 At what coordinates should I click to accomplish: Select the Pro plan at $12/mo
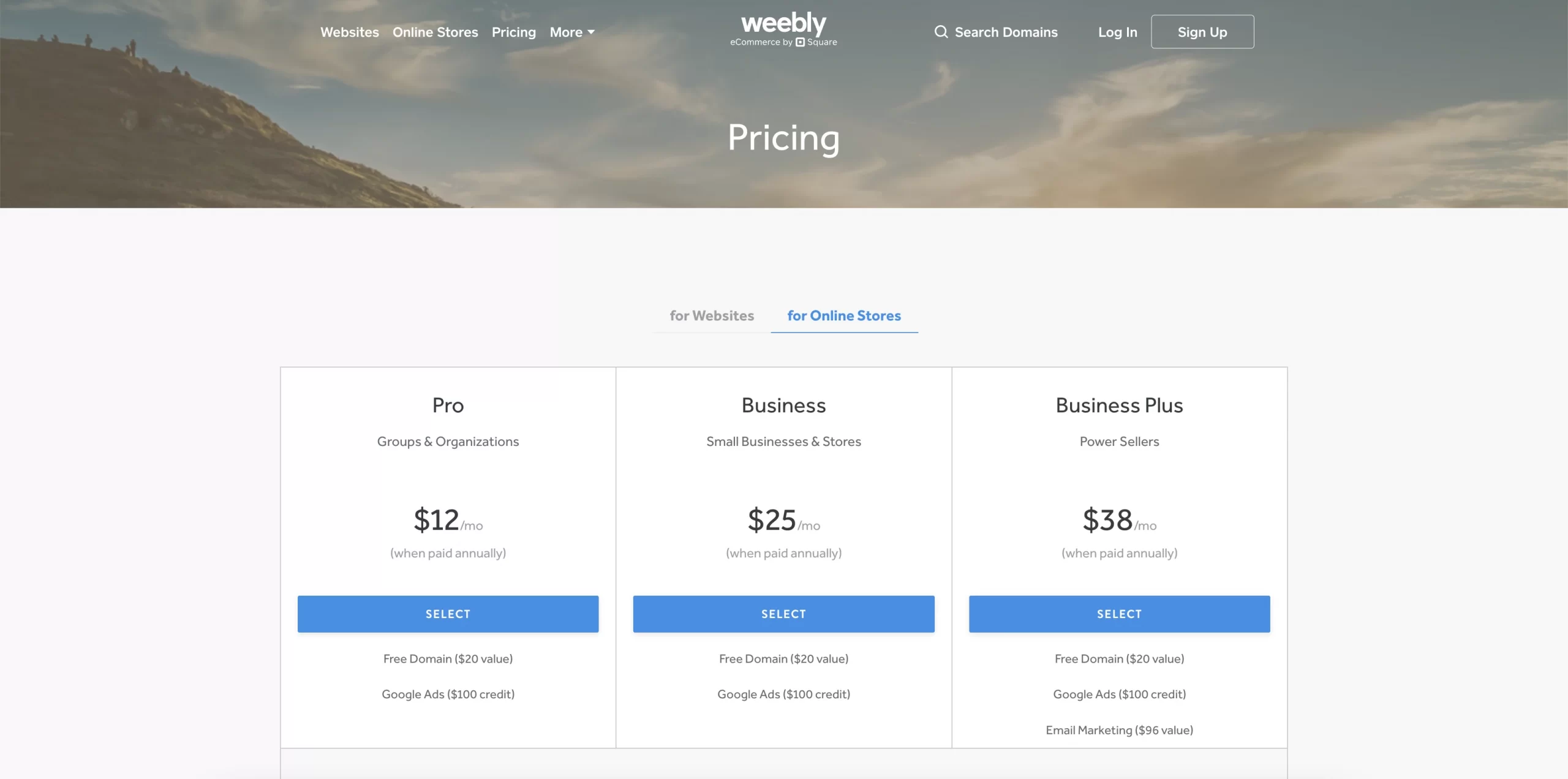click(448, 614)
